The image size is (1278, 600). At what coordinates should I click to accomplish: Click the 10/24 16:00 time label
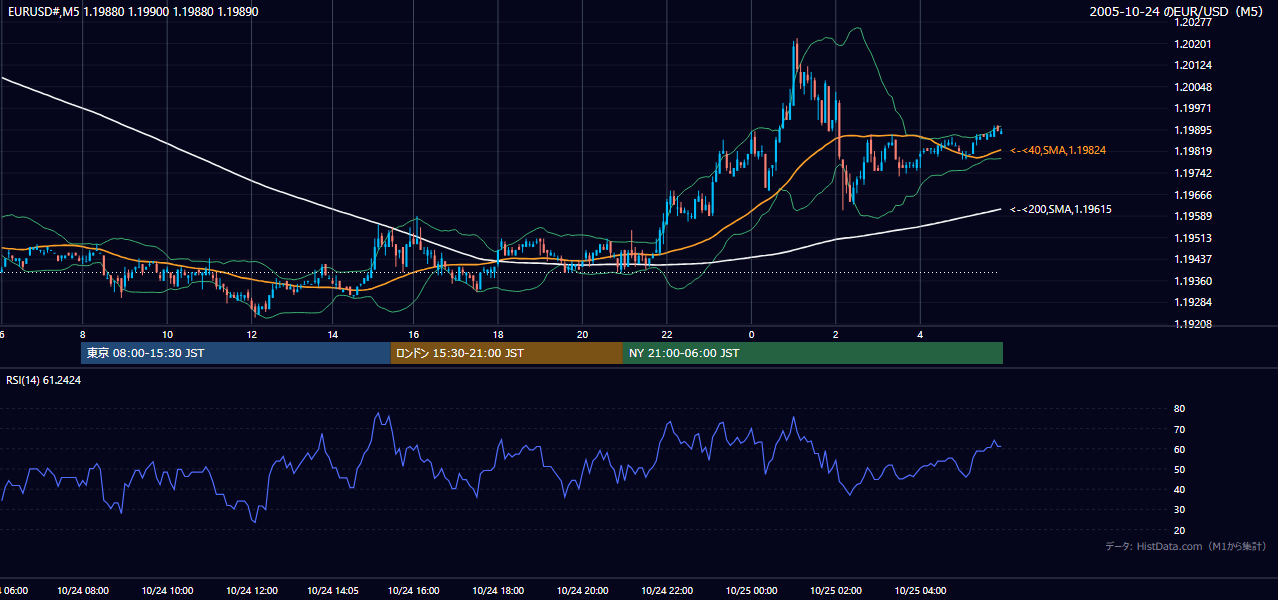414,590
